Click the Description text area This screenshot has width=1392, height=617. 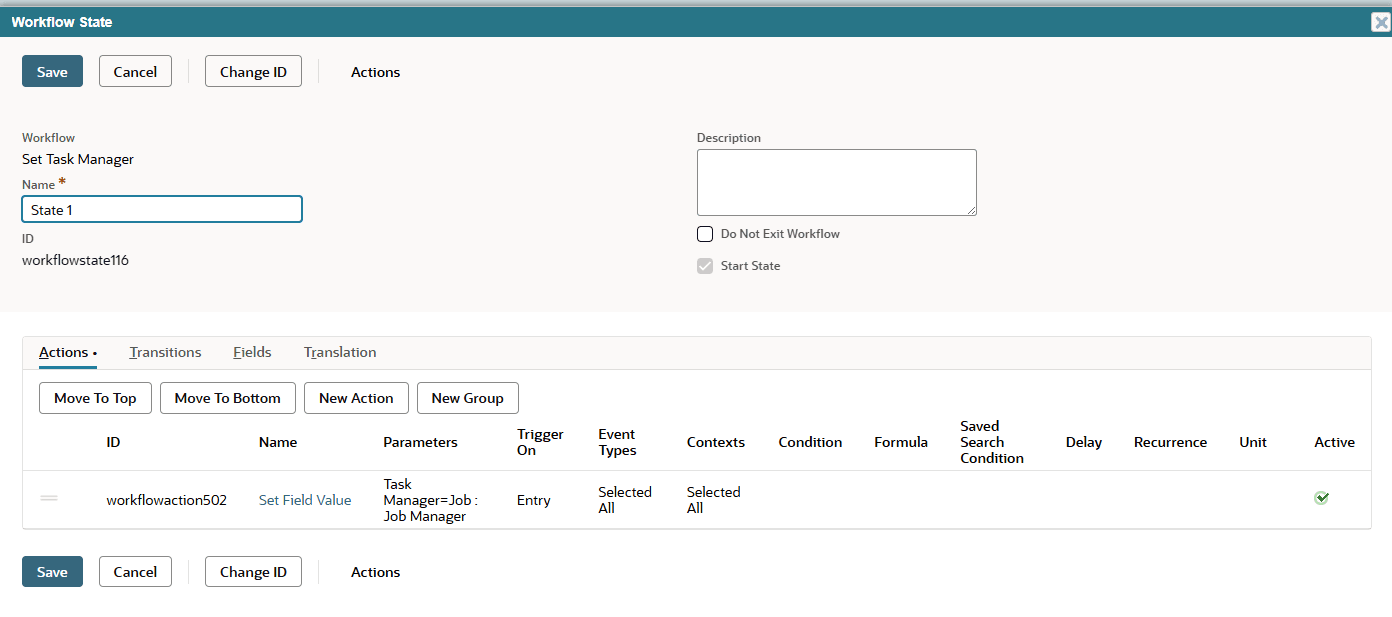(x=837, y=182)
